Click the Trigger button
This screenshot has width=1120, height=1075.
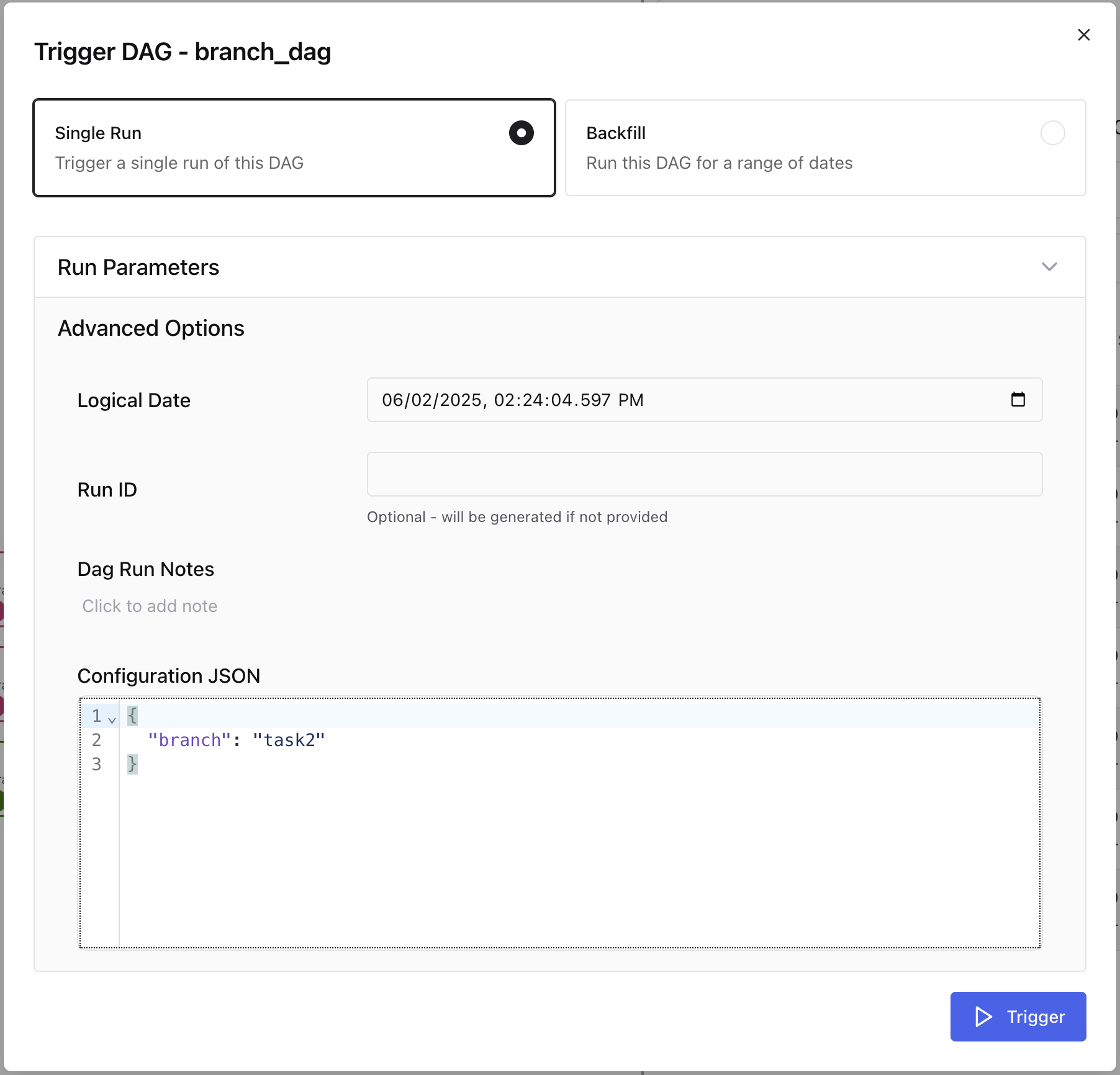1018,1017
